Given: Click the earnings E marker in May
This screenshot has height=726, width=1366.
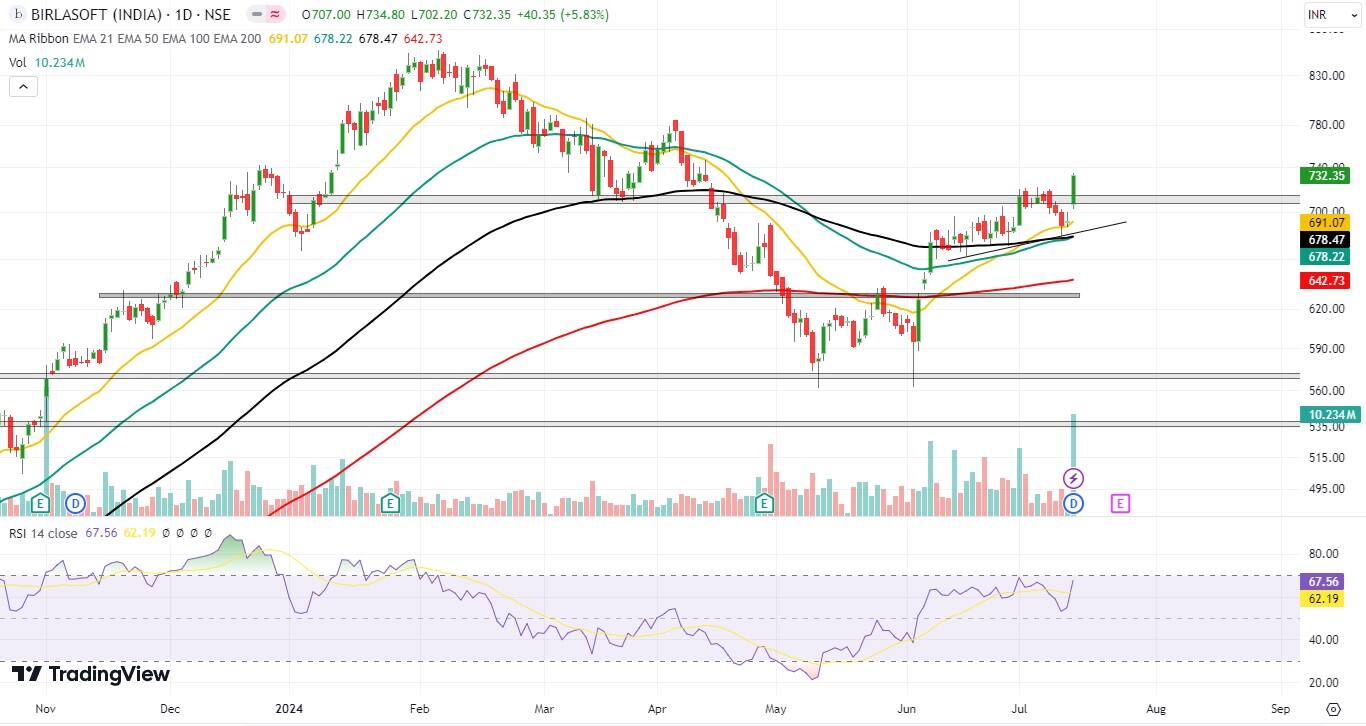Looking at the screenshot, I should point(765,503).
